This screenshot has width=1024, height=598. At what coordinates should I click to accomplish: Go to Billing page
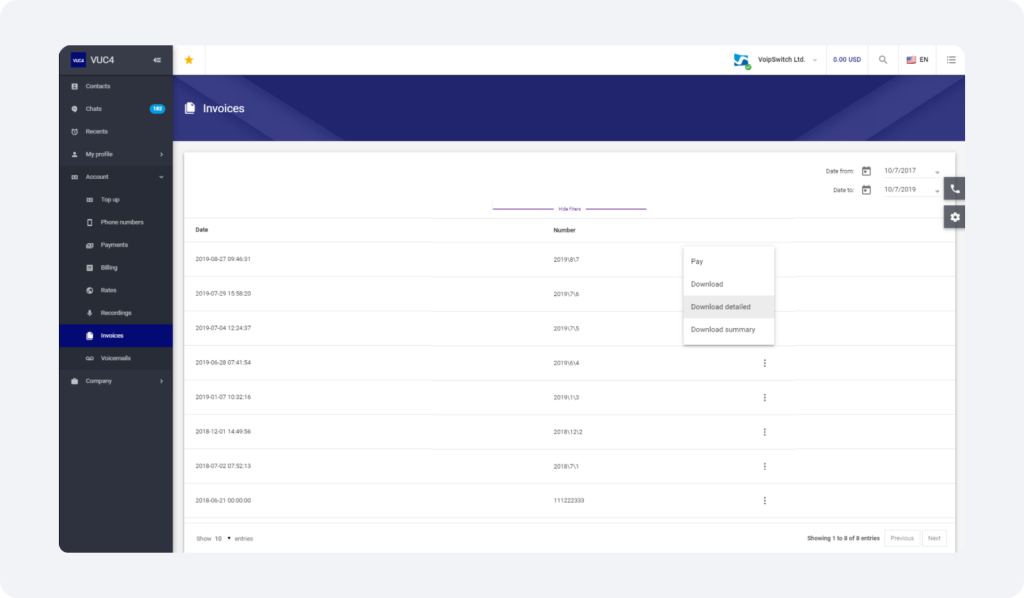point(116,268)
